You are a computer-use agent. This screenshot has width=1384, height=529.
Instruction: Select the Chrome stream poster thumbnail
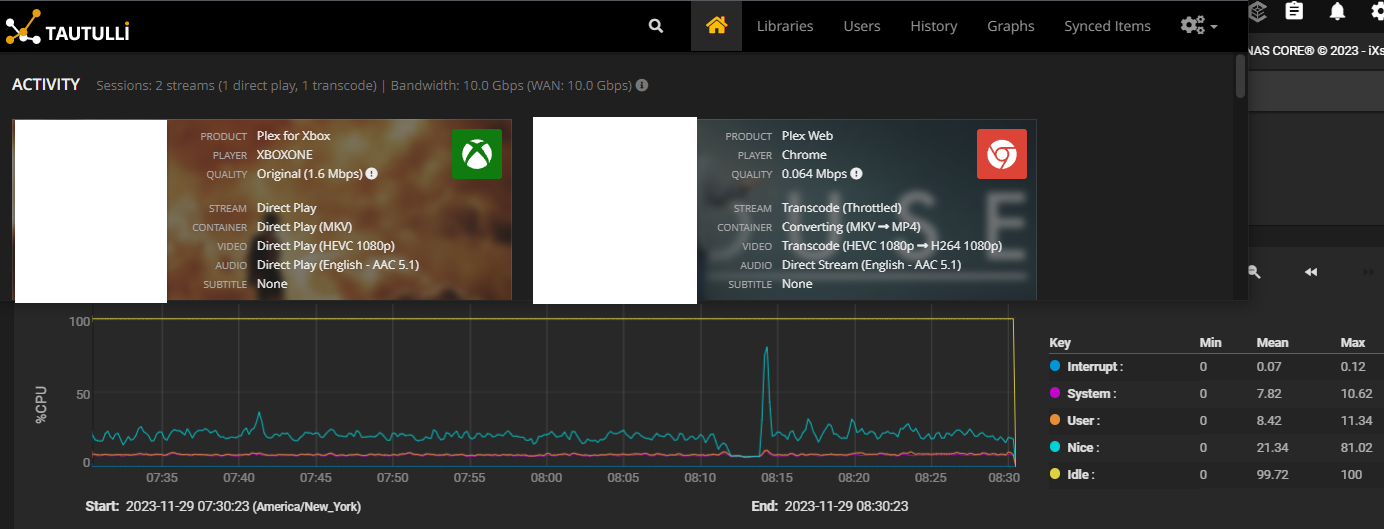(x=615, y=211)
